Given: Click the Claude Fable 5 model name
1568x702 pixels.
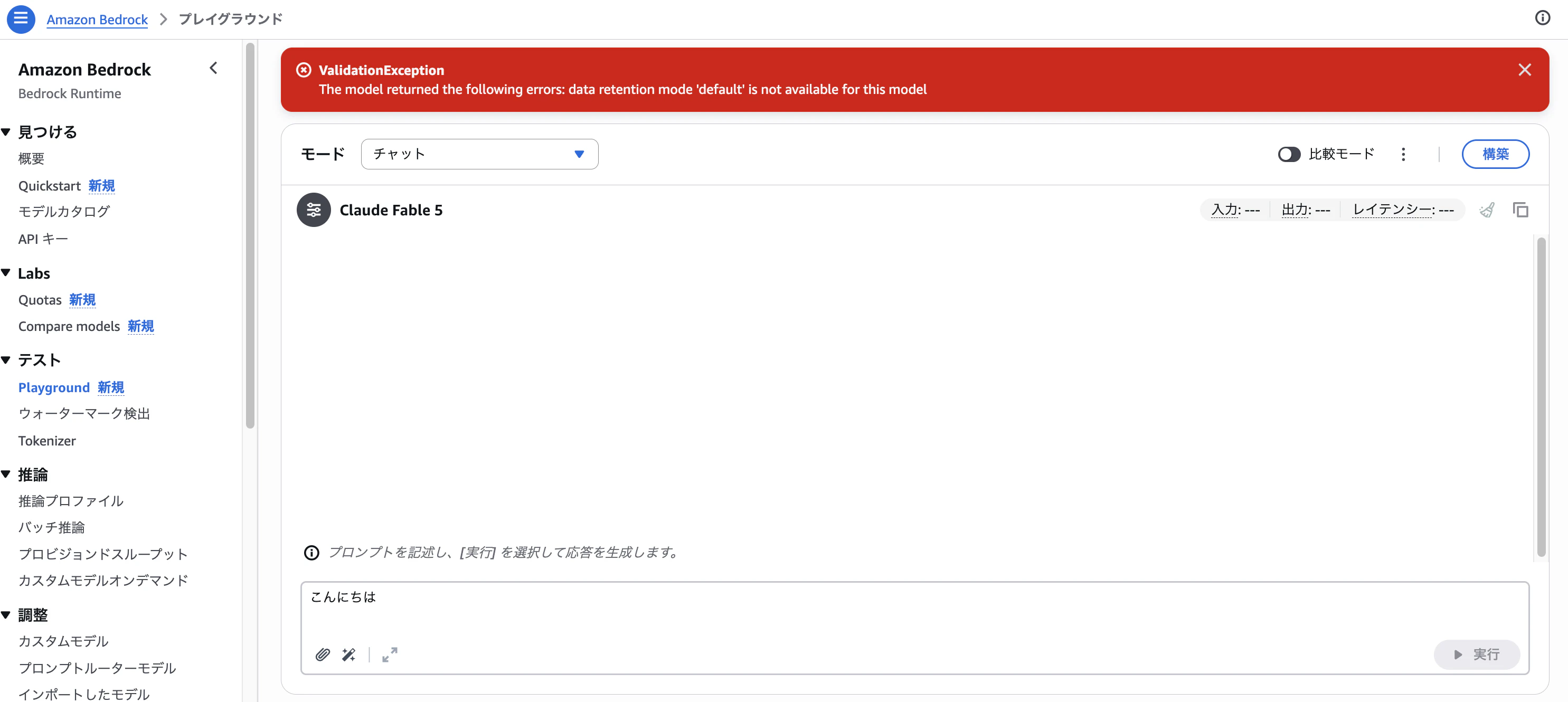Looking at the screenshot, I should pos(391,210).
